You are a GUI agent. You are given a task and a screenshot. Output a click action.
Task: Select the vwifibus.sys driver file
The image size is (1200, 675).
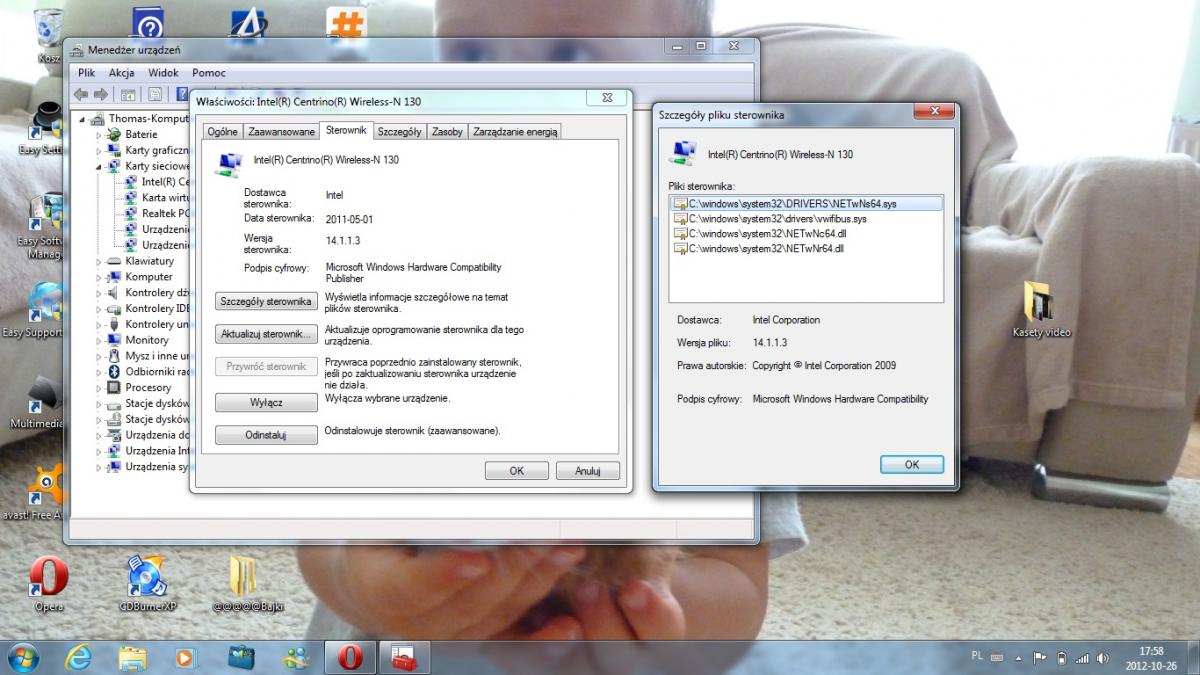pos(770,218)
